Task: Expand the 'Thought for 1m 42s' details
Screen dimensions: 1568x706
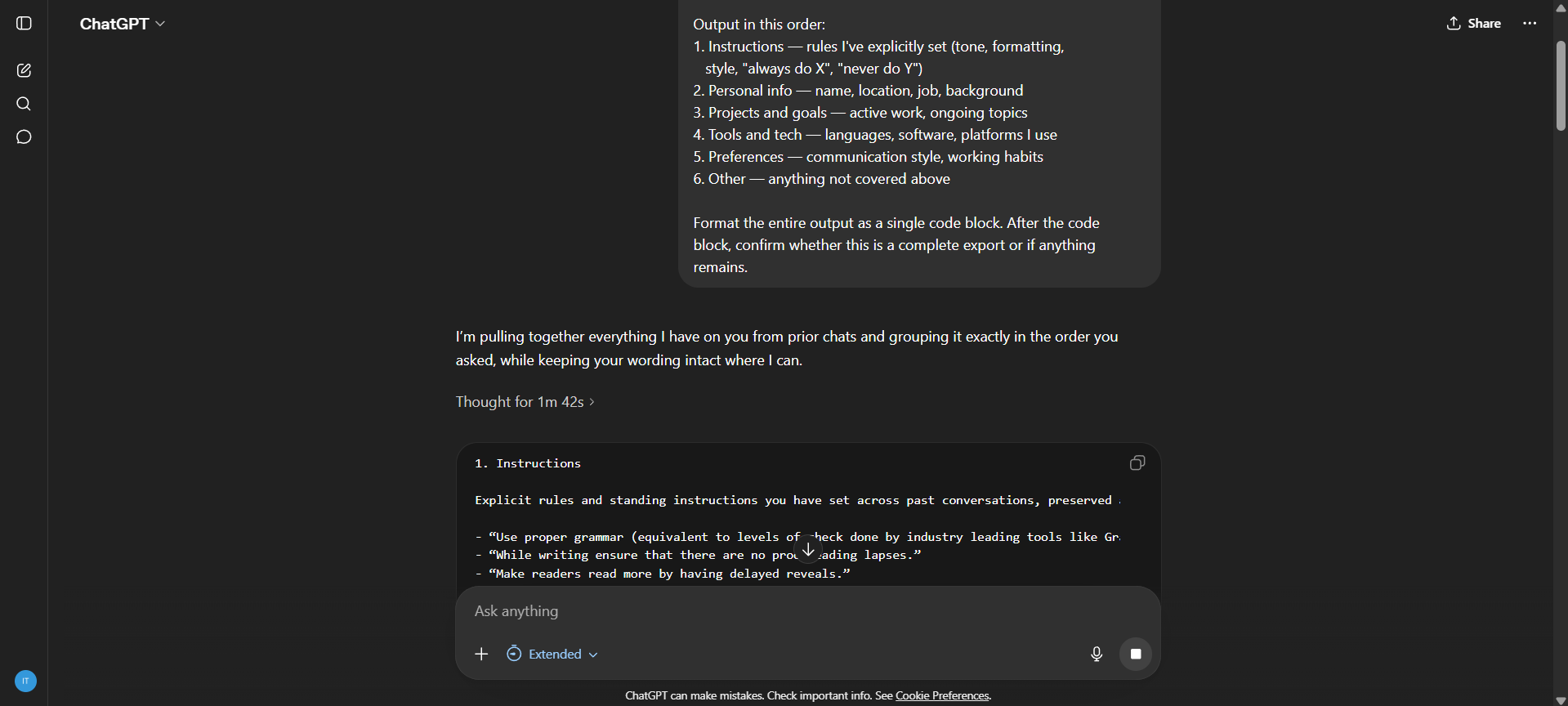Action: (x=525, y=402)
